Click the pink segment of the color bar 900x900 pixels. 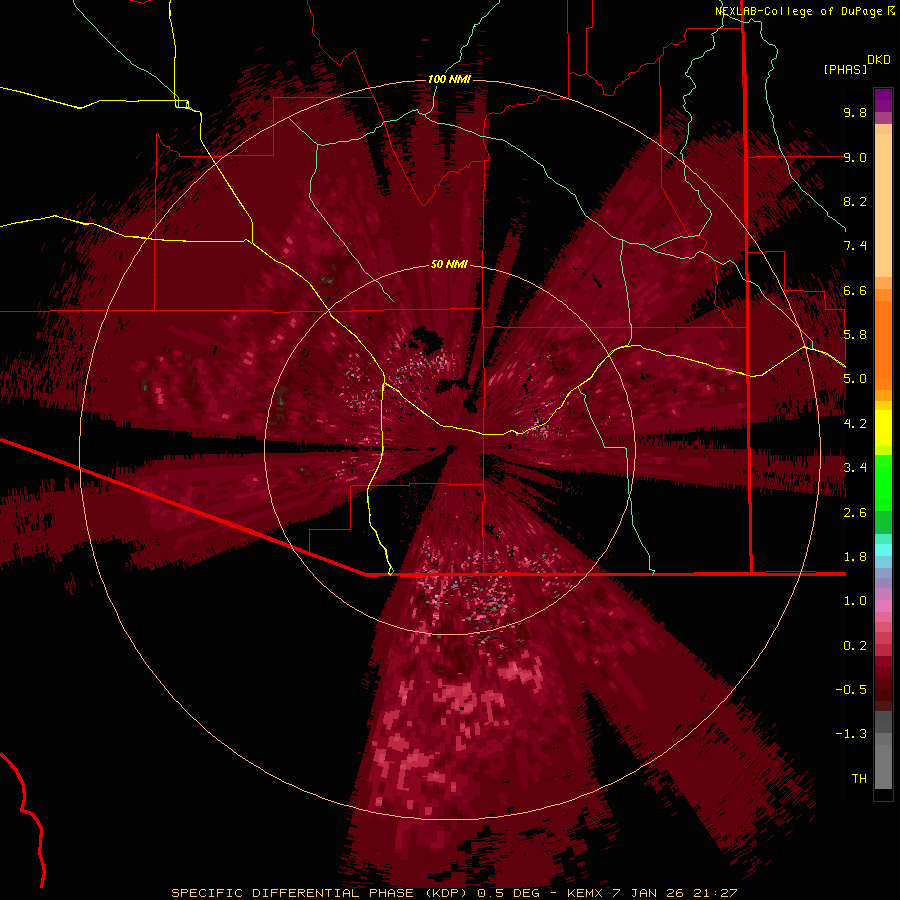[883, 606]
